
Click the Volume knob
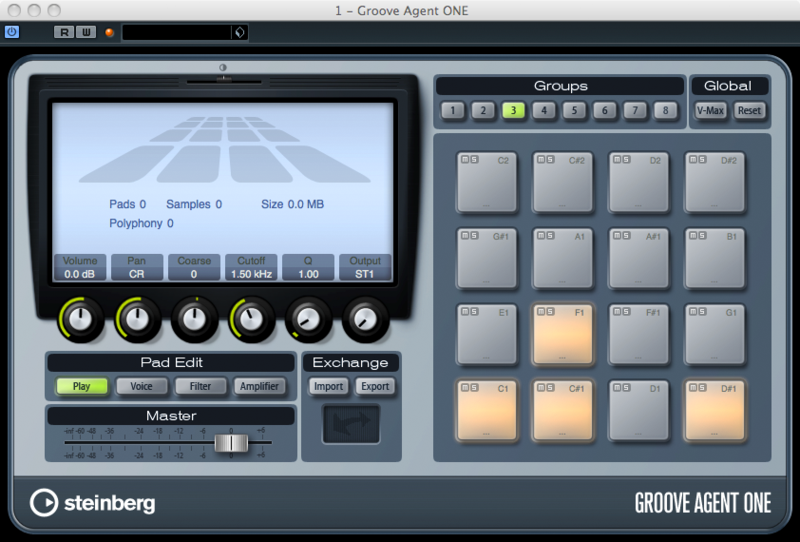[81, 318]
